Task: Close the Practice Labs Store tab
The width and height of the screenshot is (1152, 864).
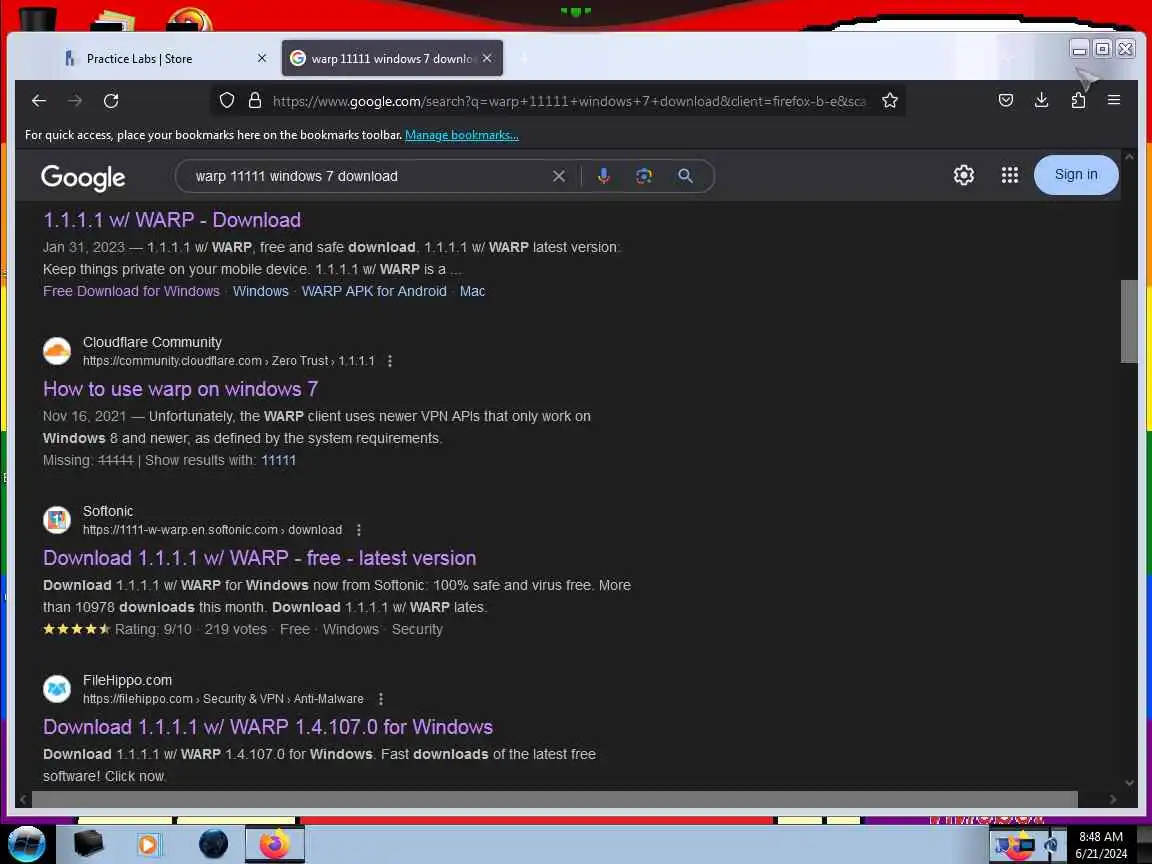Action: click(x=262, y=58)
